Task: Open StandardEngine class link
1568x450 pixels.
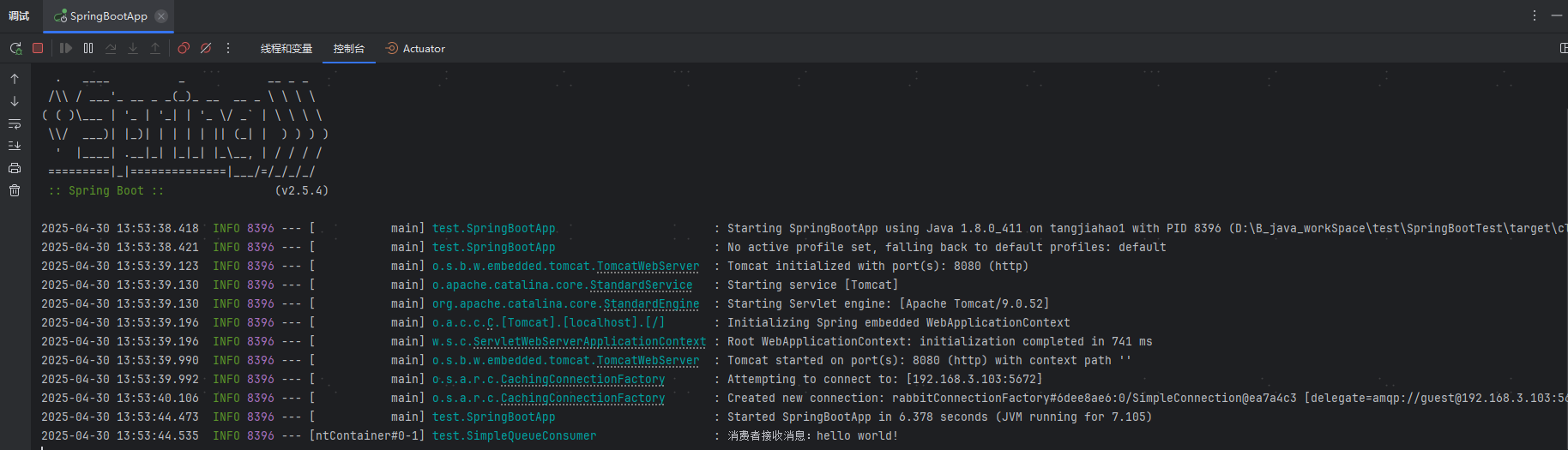Action: pos(651,304)
